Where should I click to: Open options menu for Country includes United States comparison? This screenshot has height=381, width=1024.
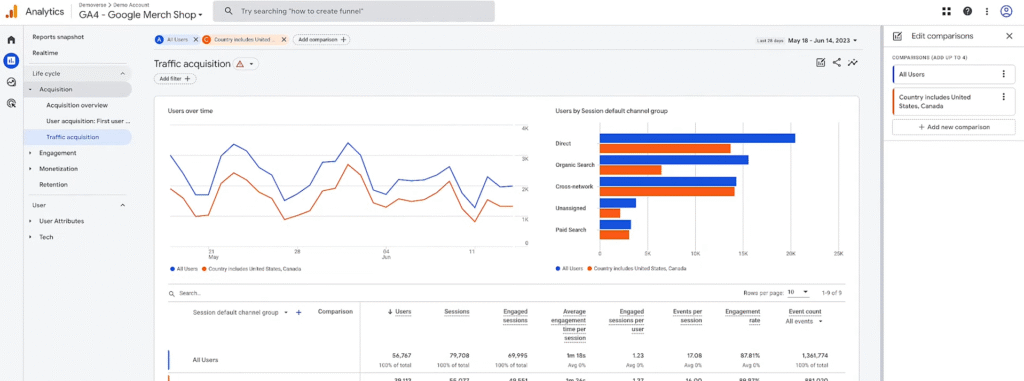click(1004, 97)
